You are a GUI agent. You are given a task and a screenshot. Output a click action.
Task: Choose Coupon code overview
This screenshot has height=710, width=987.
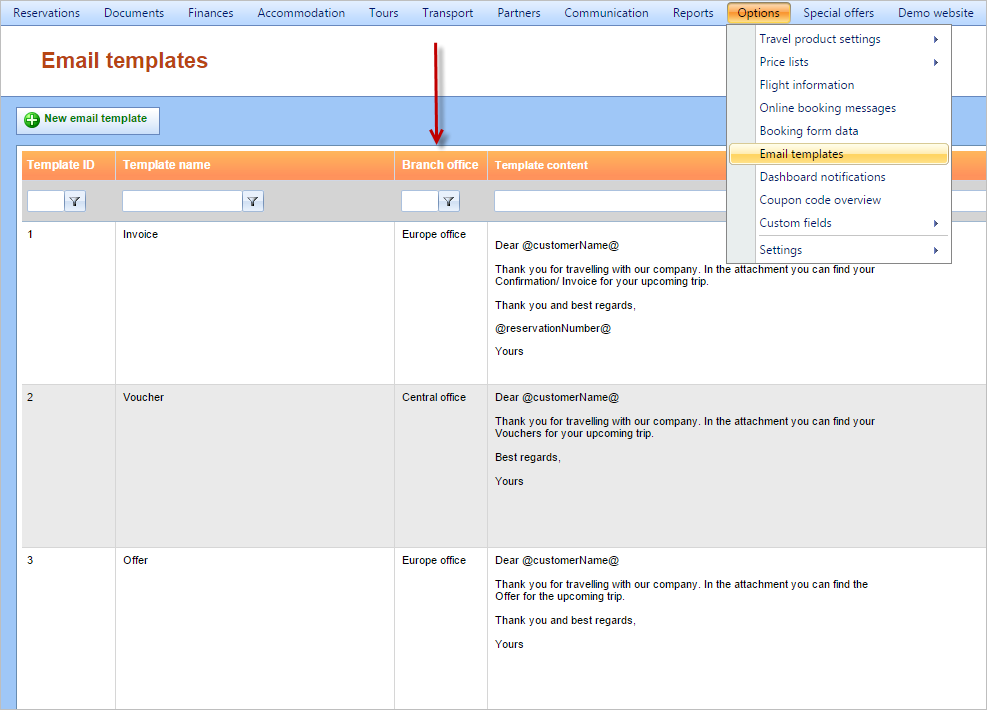click(x=839, y=200)
